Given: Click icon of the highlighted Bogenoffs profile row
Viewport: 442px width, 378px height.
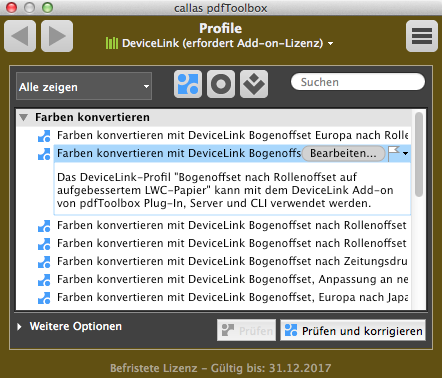Looking at the screenshot, I should point(44,154).
